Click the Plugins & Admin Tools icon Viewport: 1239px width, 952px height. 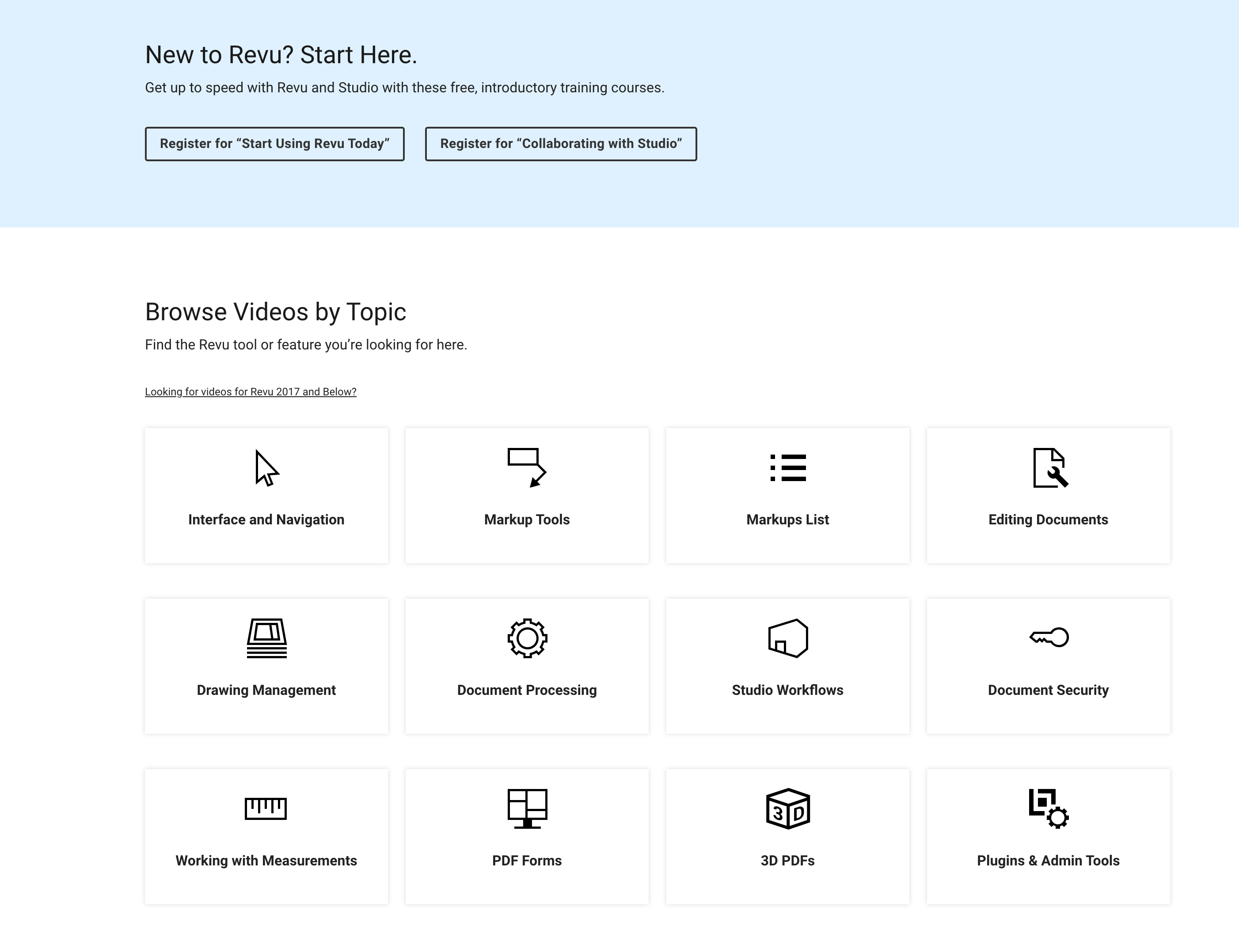click(1049, 808)
